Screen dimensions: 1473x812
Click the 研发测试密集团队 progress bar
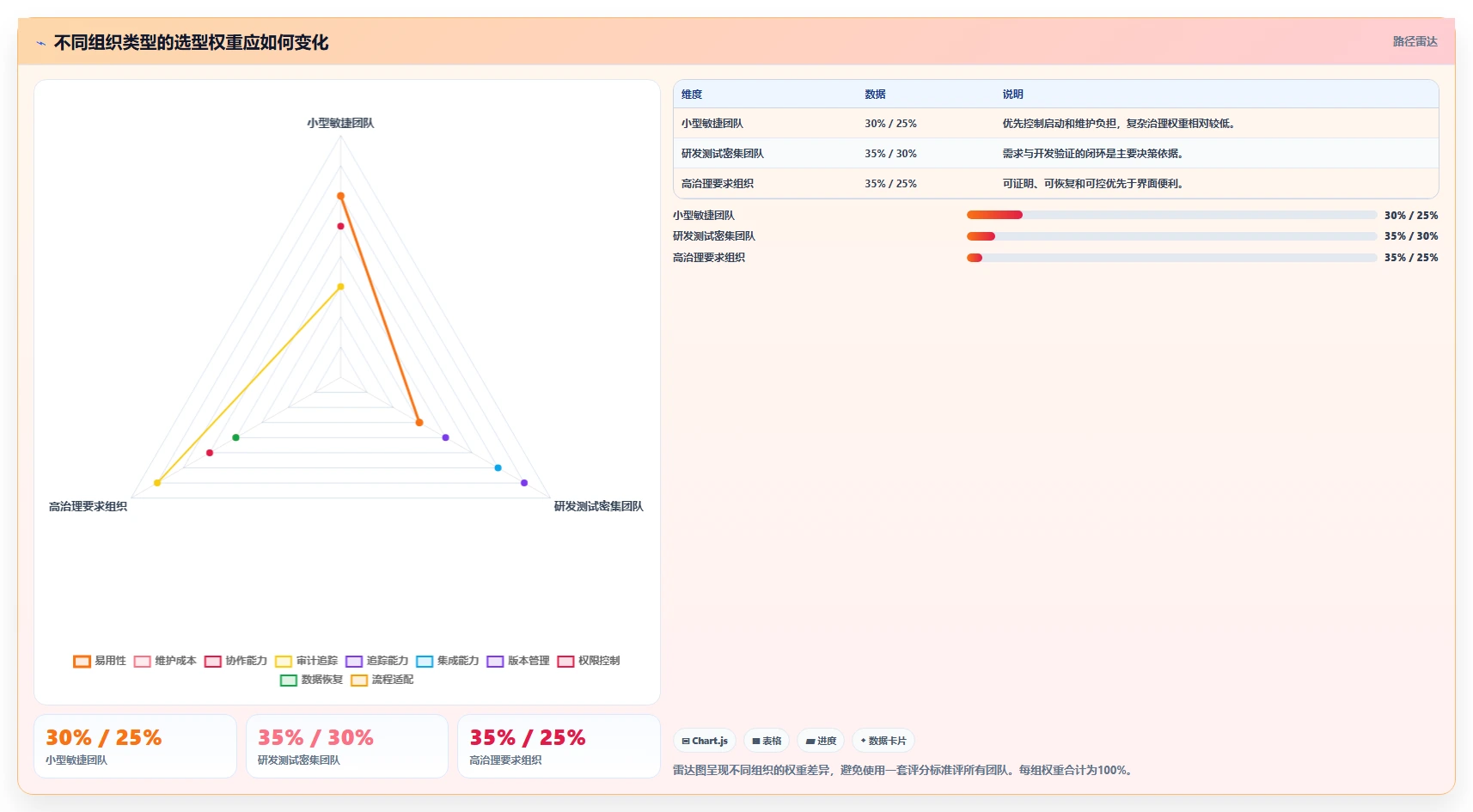click(1171, 236)
